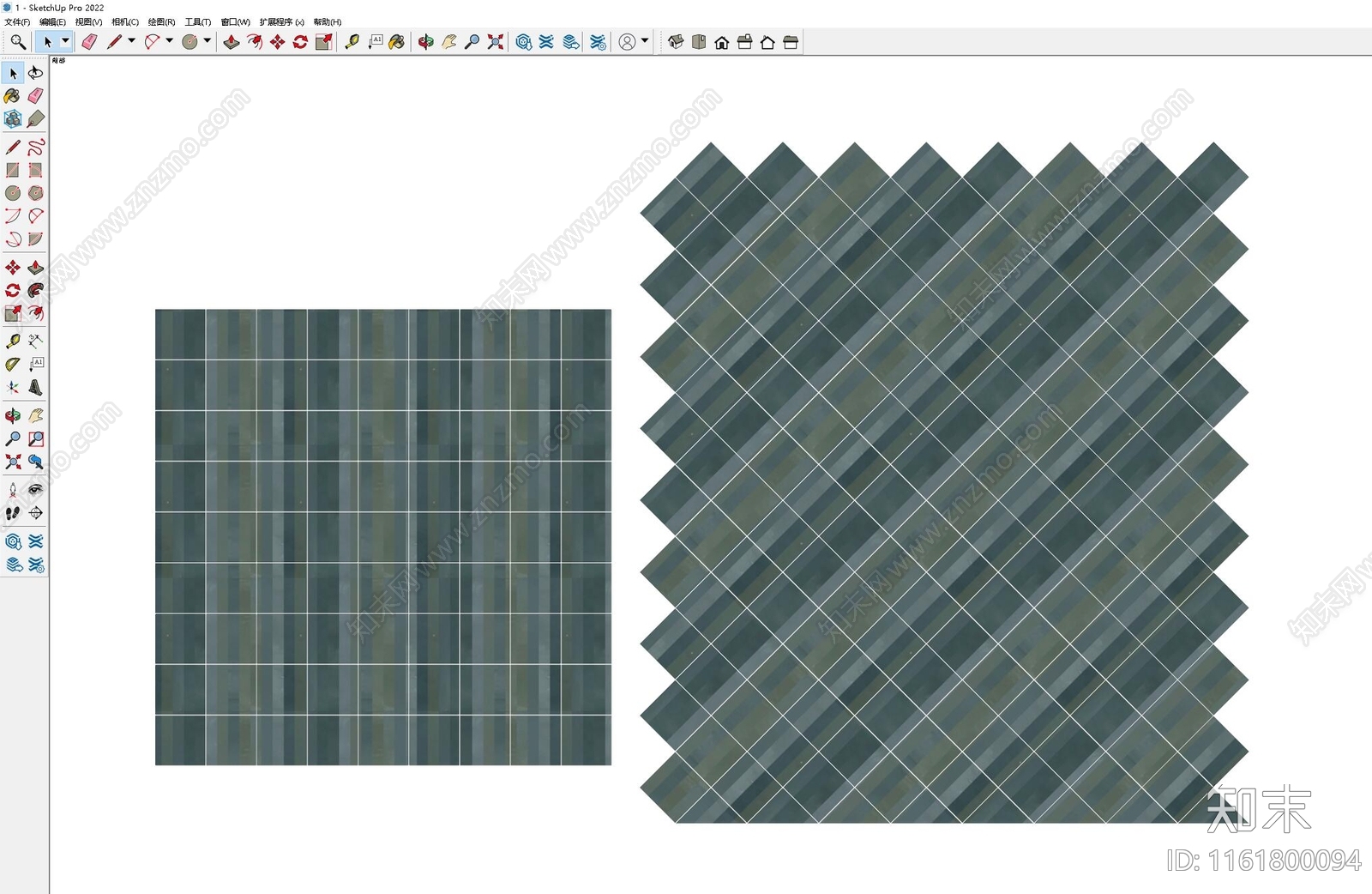Click the Previous view icon in left toolbar
The height and width of the screenshot is (894, 1372).
point(35,462)
